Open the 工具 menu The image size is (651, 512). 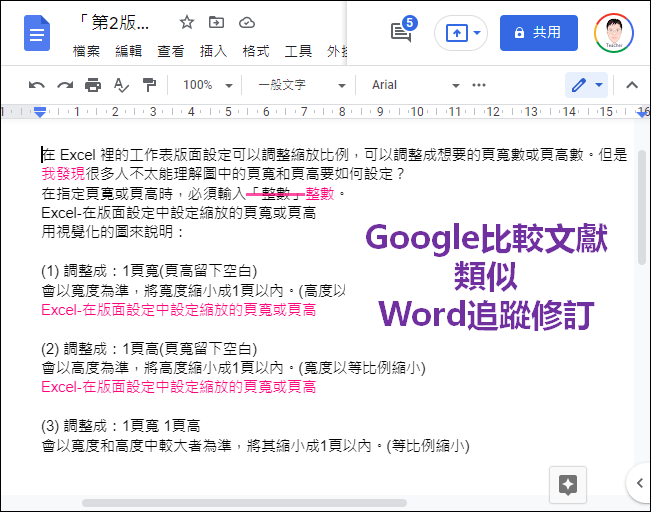pyautogui.click(x=298, y=51)
